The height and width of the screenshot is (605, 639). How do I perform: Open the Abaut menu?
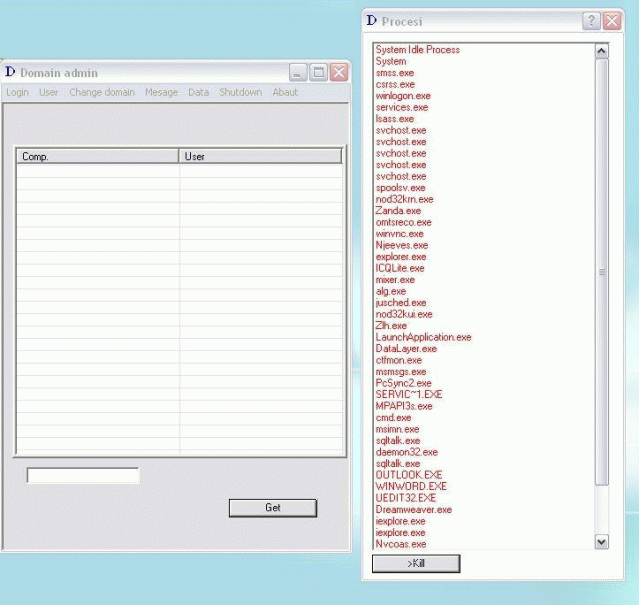[285, 92]
